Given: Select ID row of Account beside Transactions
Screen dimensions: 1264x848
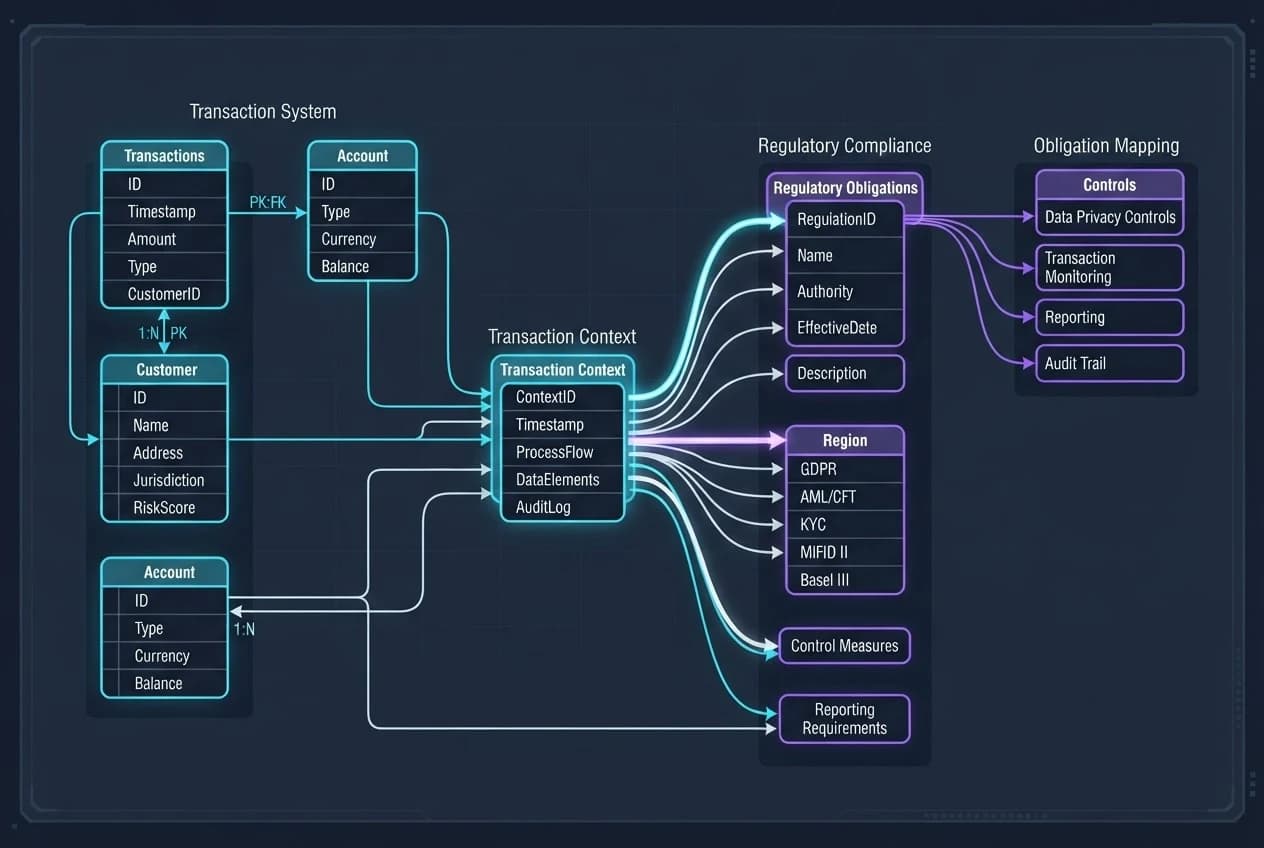Looking at the screenshot, I should pyautogui.click(x=362, y=184).
